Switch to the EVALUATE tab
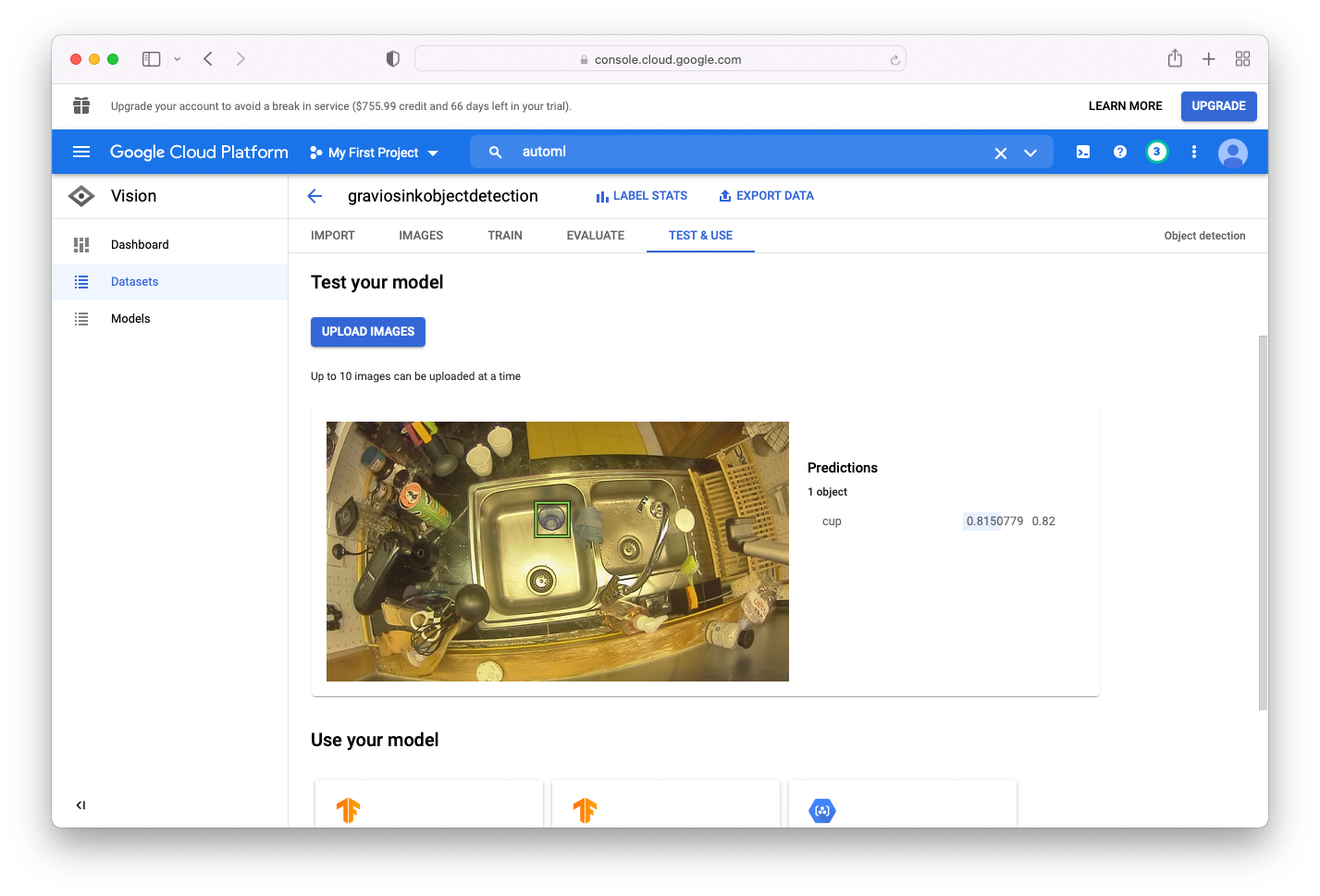 [x=595, y=235]
